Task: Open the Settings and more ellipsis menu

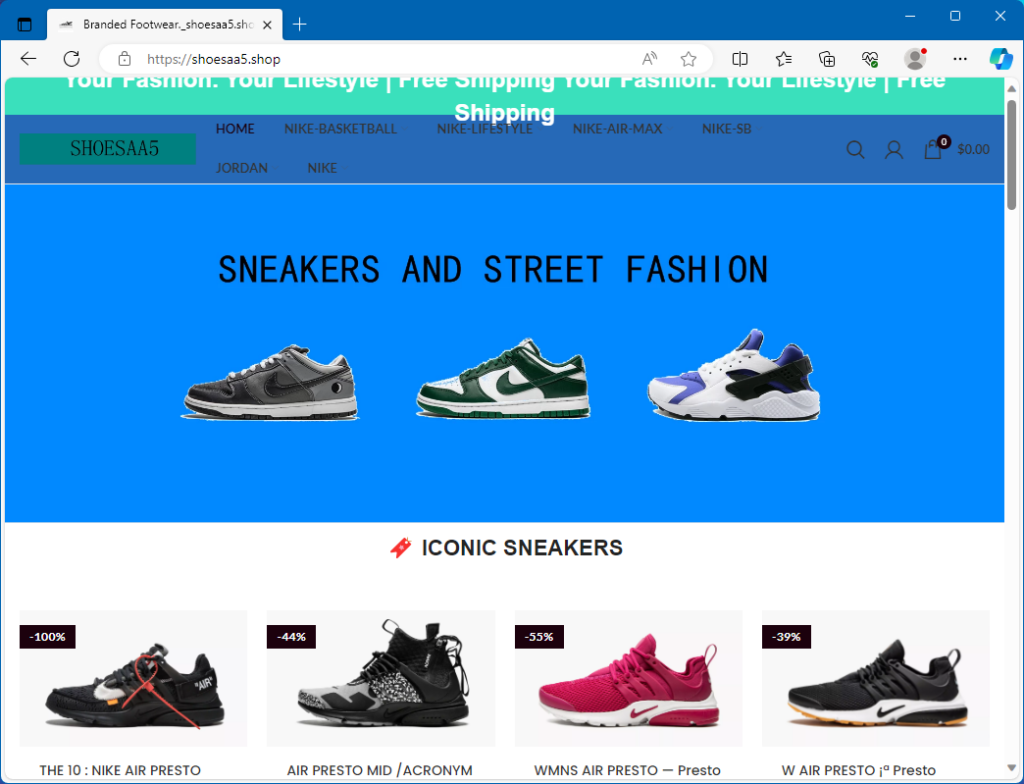Action: click(x=958, y=59)
